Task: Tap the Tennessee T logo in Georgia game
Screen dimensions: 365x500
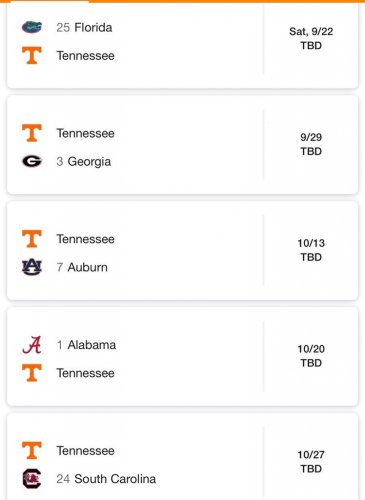Action: [32, 133]
